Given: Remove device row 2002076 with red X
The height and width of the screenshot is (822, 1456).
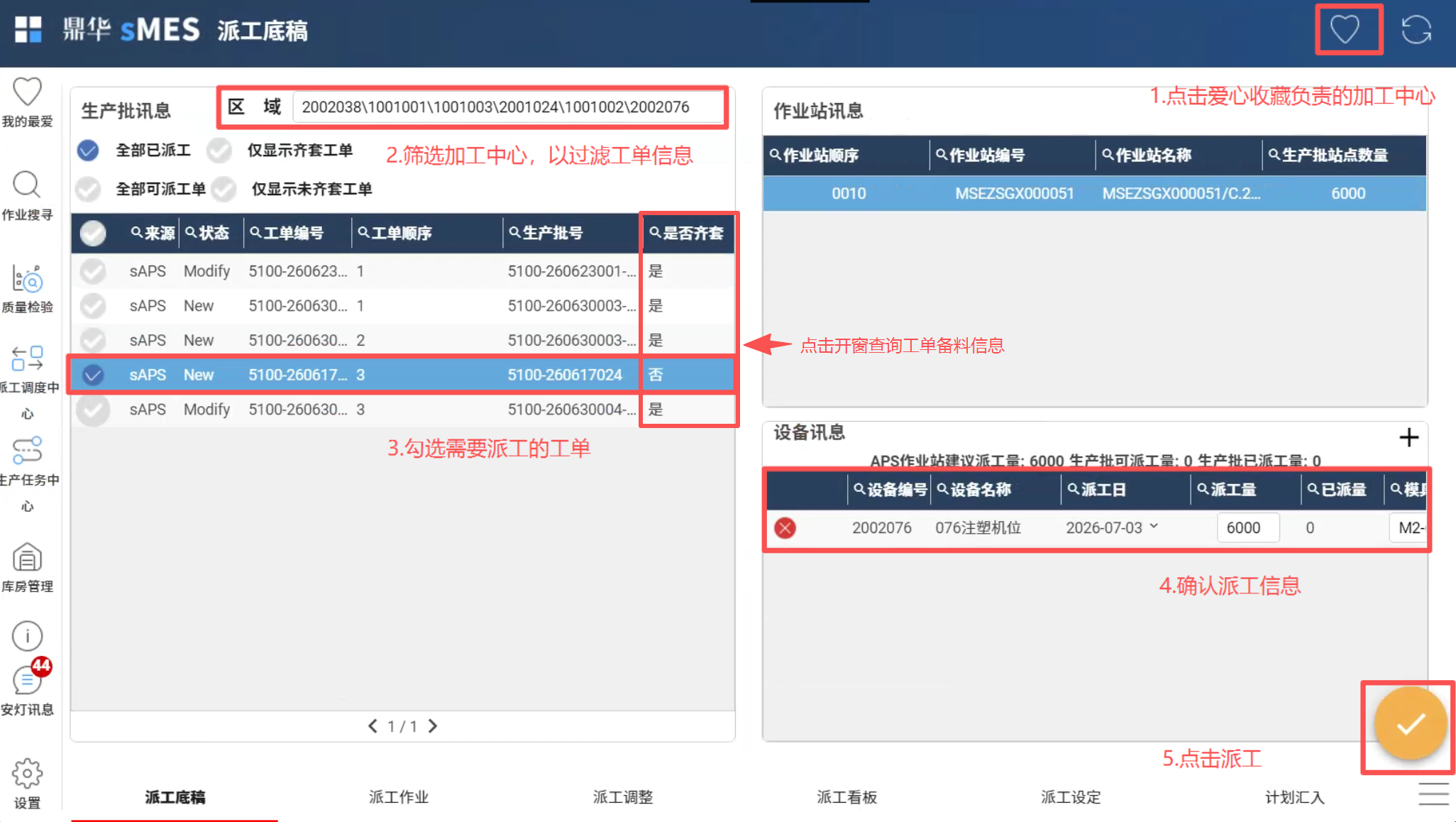Looking at the screenshot, I should [x=785, y=527].
